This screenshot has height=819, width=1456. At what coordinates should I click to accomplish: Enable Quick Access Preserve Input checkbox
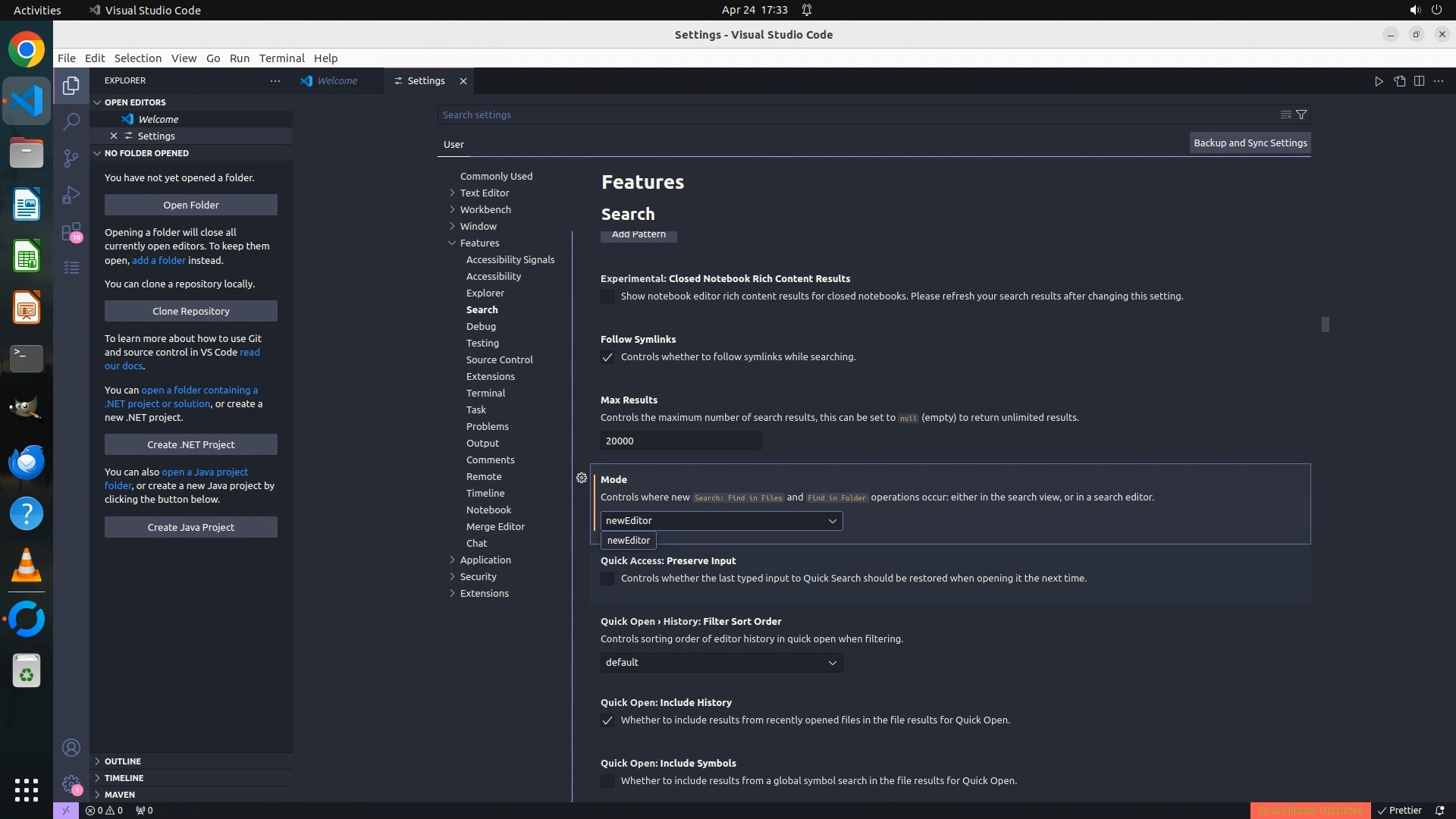pyautogui.click(x=607, y=579)
